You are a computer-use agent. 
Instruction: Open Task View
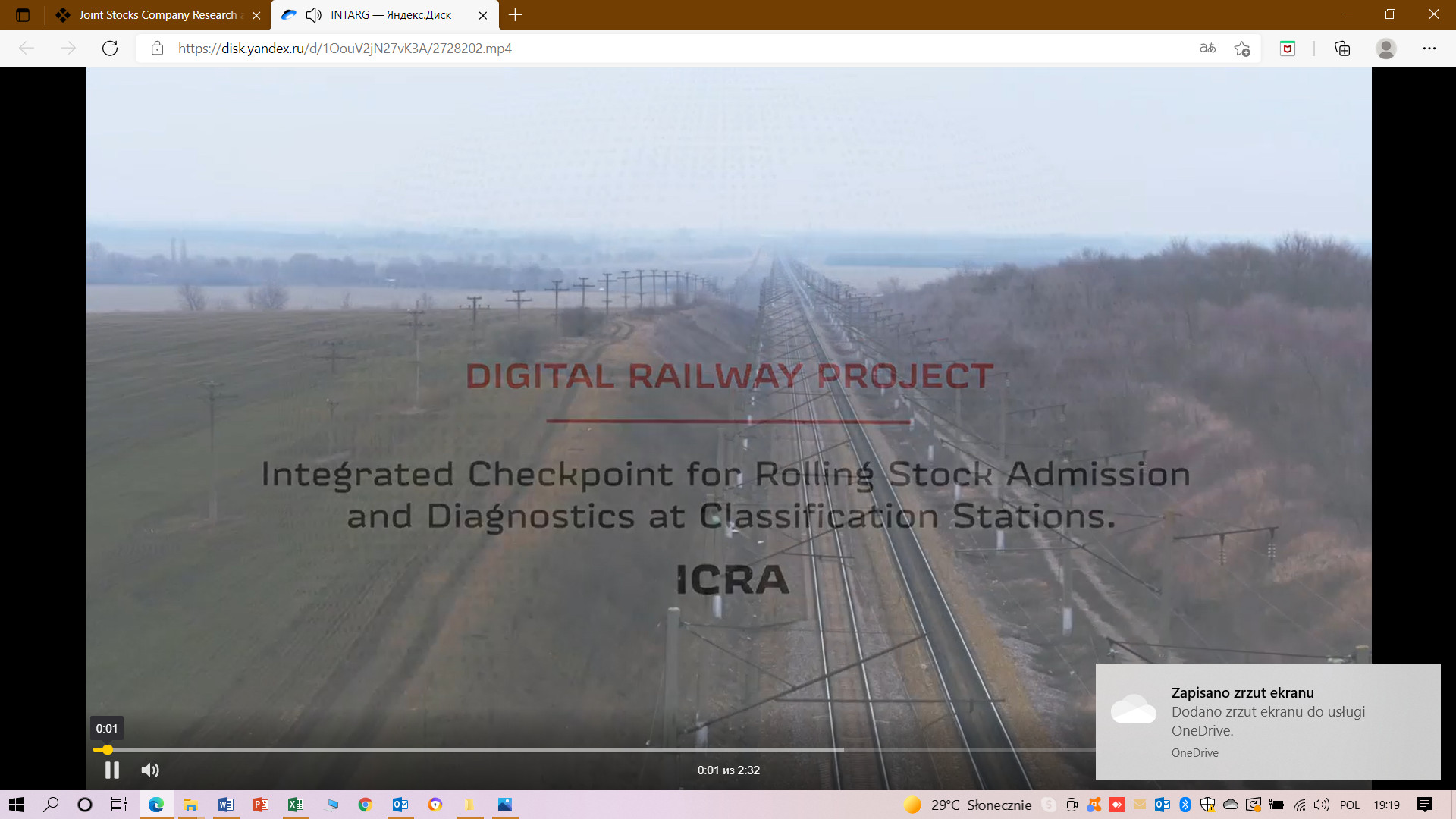[119, 805]
